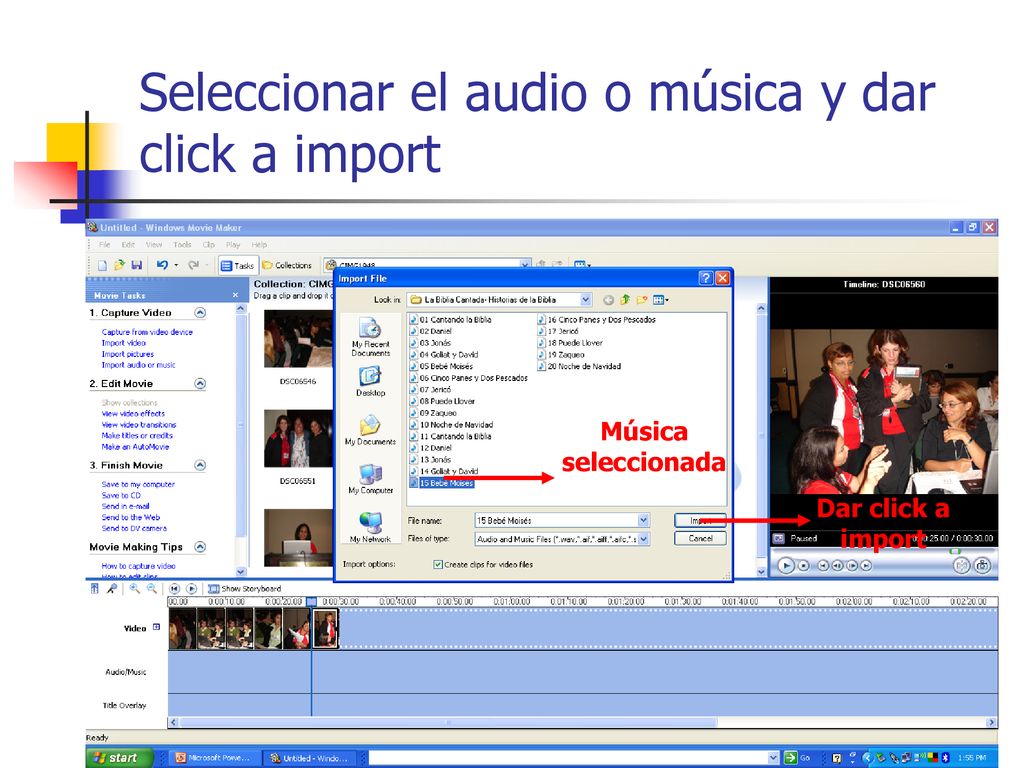Open the collection dropdown in the toolbar
This screenshot has width=1024, height=768.
[525, 264]
